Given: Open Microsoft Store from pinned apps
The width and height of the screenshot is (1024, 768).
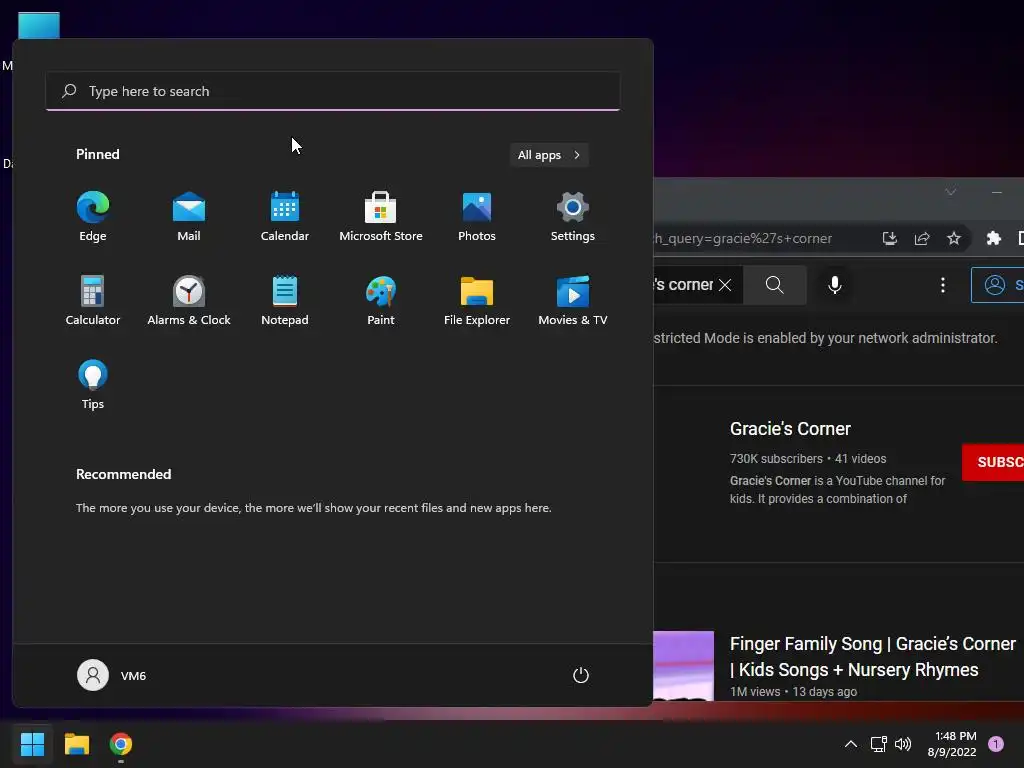Looking at the screenshot, I should pyautogui.click(x=381, y=217).
